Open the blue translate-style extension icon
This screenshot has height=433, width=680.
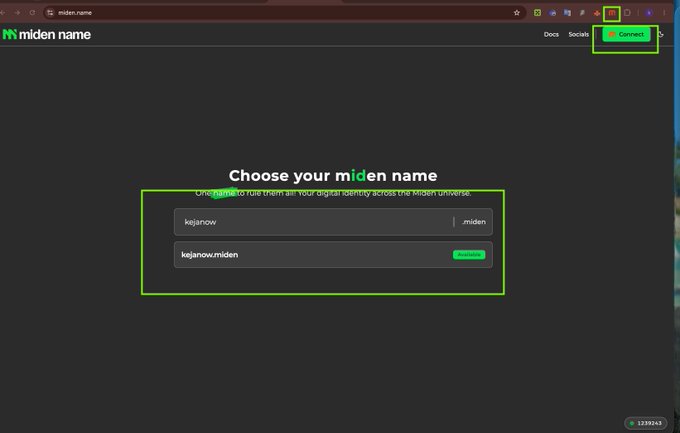tap(567, 13)
